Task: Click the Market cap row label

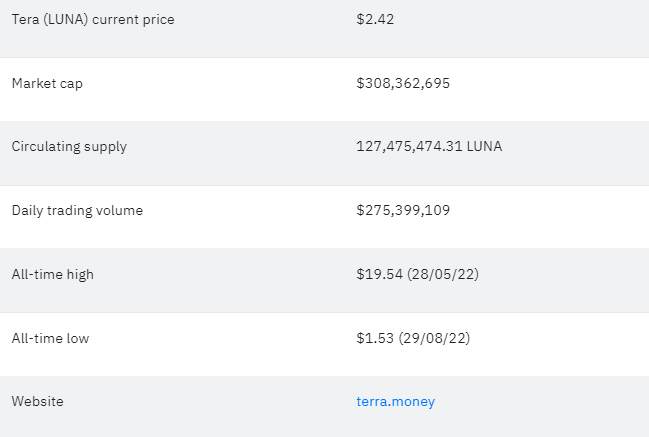Action: pyautogui.click(x=47, y=84)
